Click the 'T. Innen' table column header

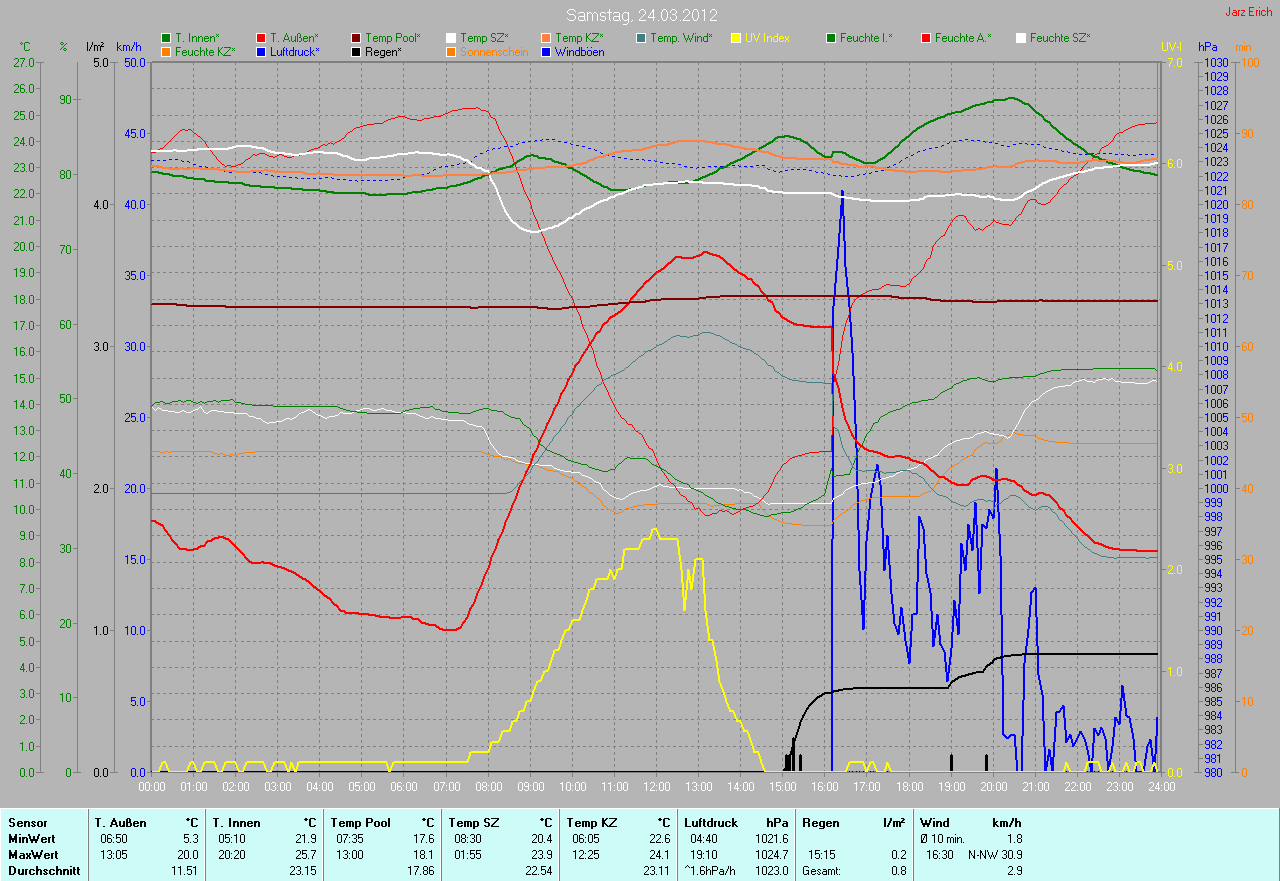coord(236,823)
